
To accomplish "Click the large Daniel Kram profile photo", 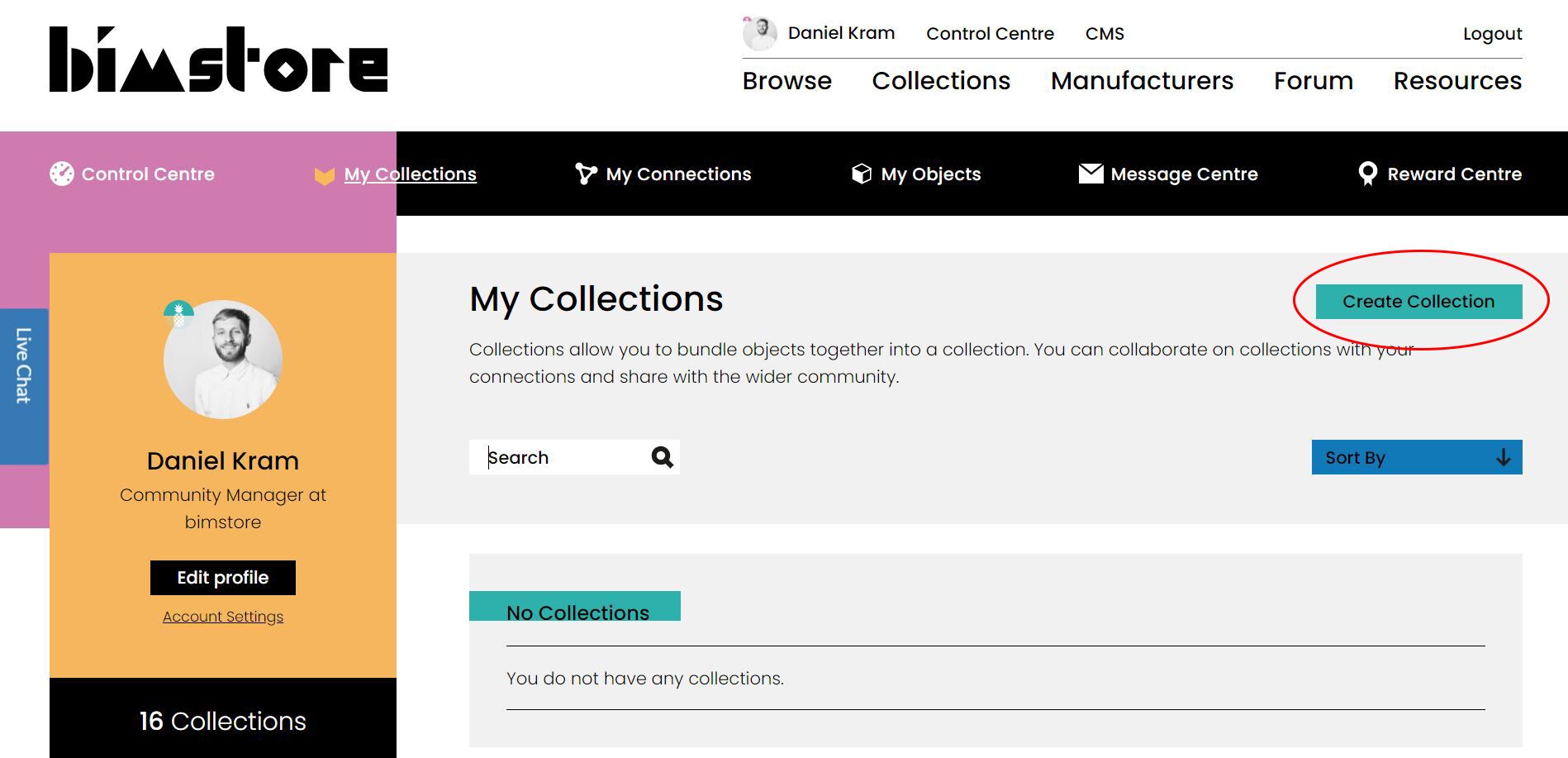I will pyautogui.click(x=223, y=360).
